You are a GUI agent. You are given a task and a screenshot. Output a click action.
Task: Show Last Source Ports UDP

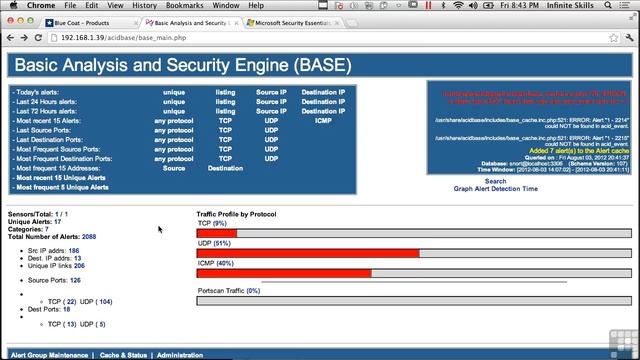(x=271, y=130)
